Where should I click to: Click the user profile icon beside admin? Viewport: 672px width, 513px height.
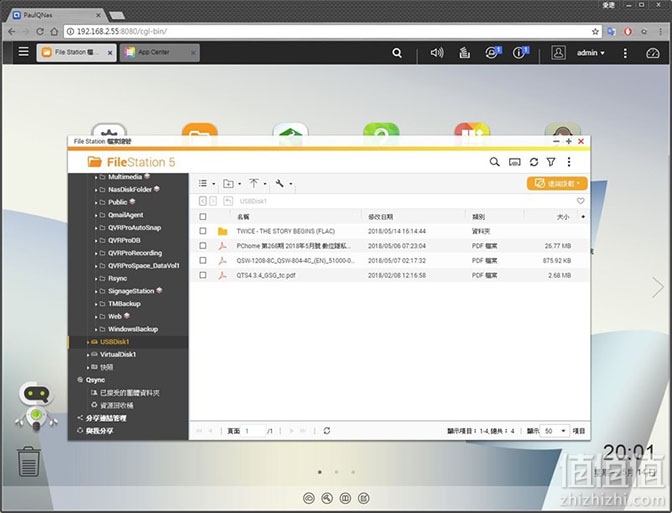[558, 52]
